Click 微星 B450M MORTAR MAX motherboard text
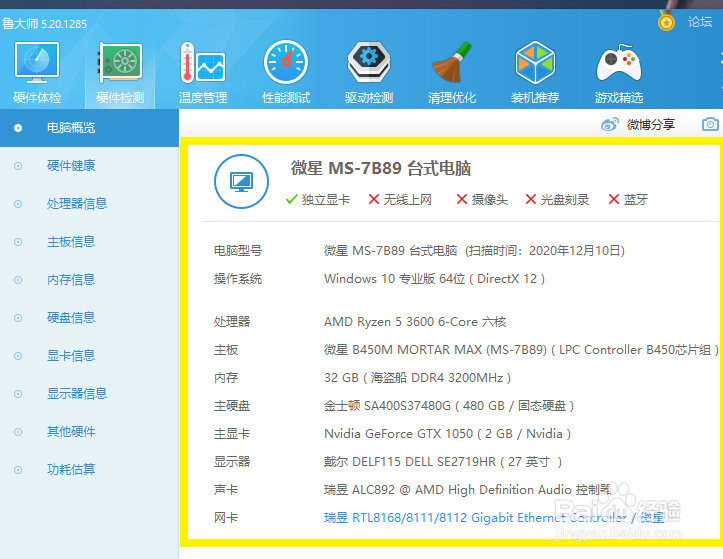 click(x=521, y=350)
